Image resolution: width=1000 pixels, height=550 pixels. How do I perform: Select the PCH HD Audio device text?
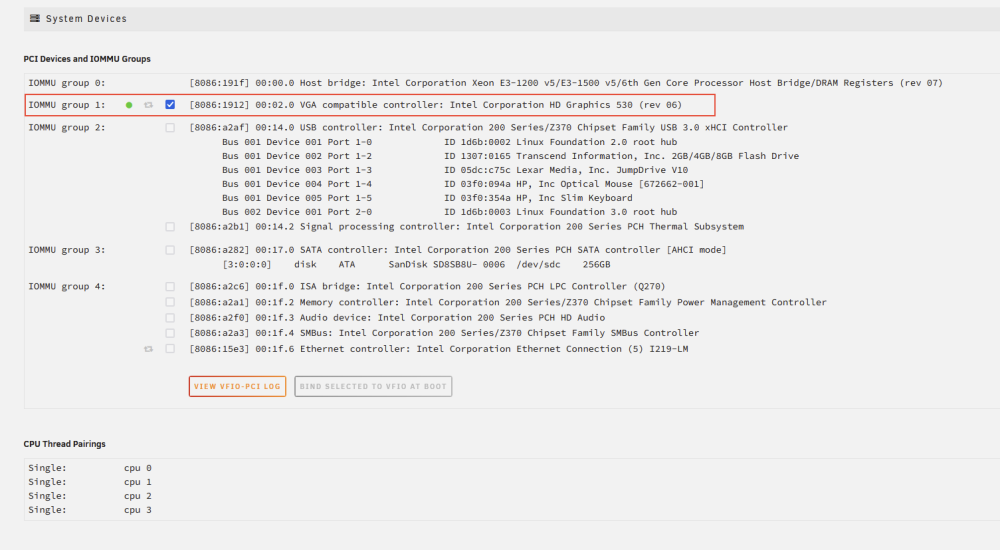(x=397, y=318)
